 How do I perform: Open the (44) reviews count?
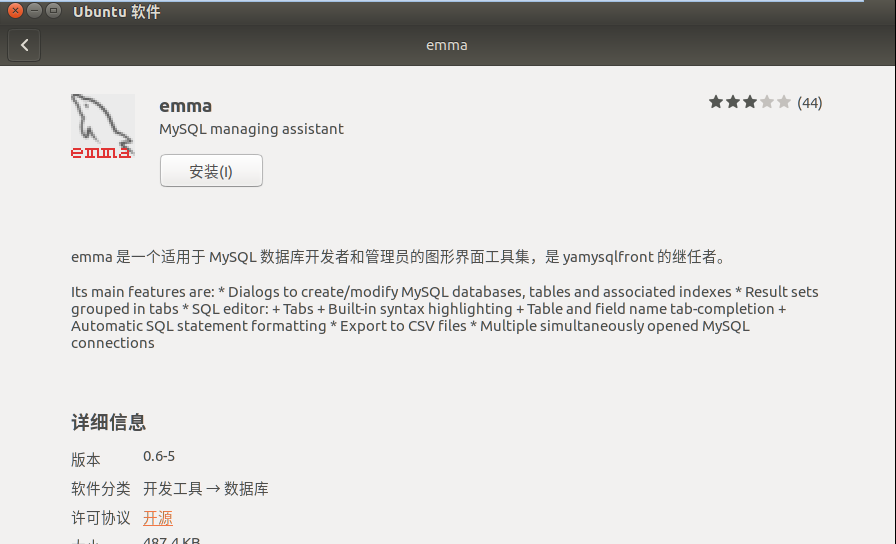coord(810,103)
